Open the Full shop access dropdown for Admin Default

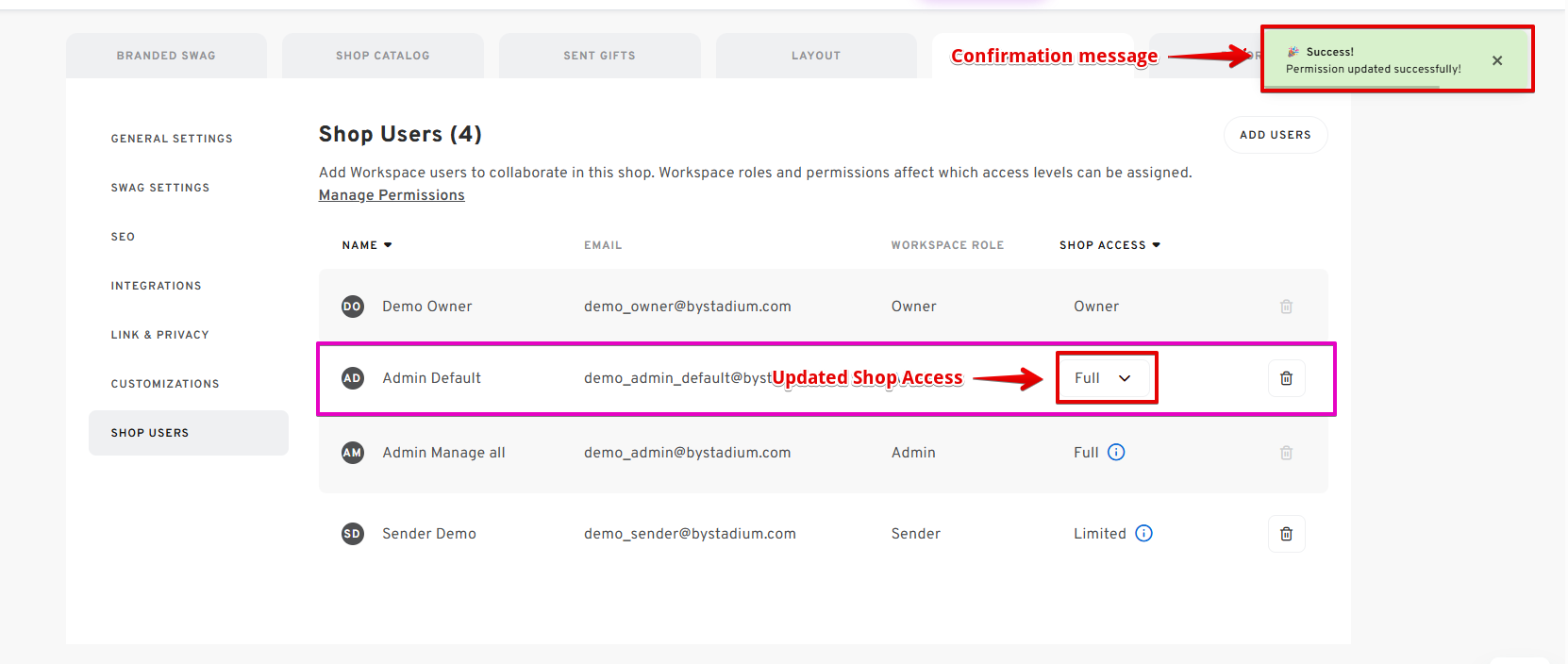1104,378
